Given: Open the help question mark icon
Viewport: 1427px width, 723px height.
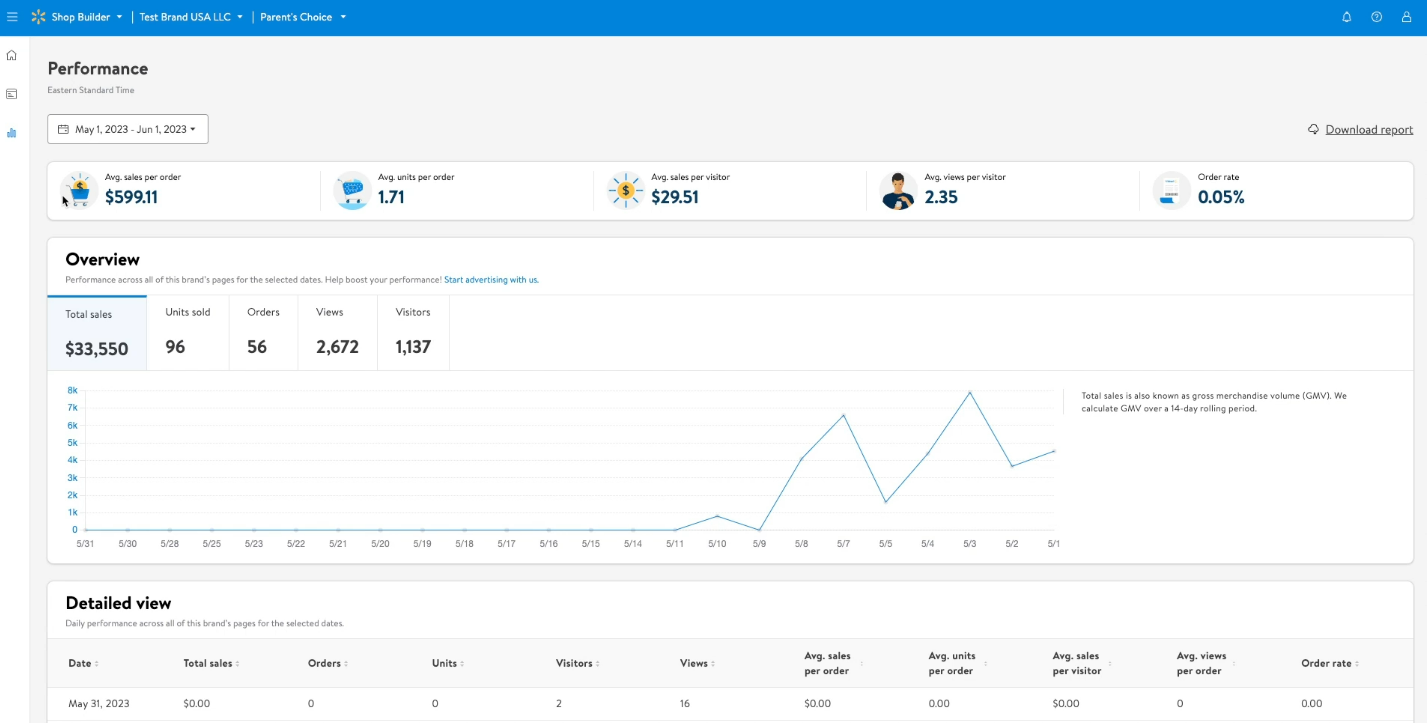Looking at the screenshot, I should pyautogui.click(x=1376, y=17).
